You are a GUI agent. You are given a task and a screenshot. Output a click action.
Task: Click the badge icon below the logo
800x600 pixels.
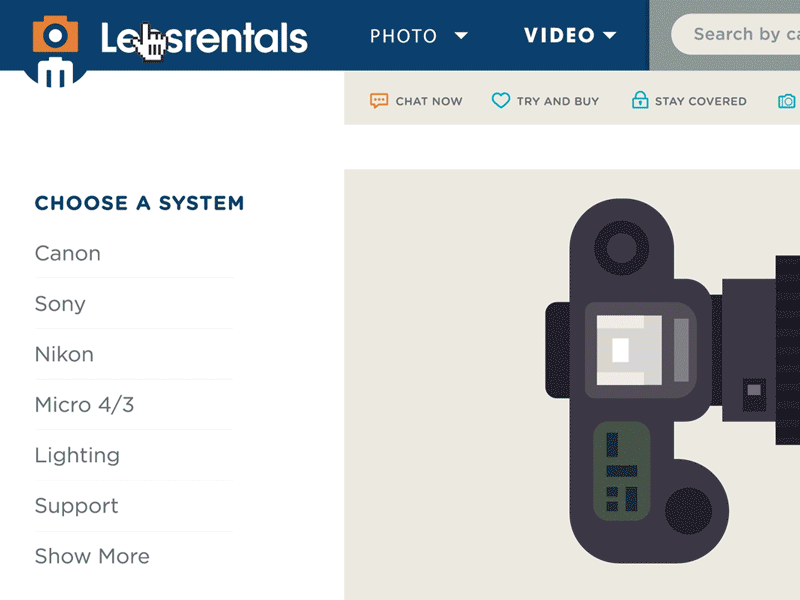click(x=56, y=72)
